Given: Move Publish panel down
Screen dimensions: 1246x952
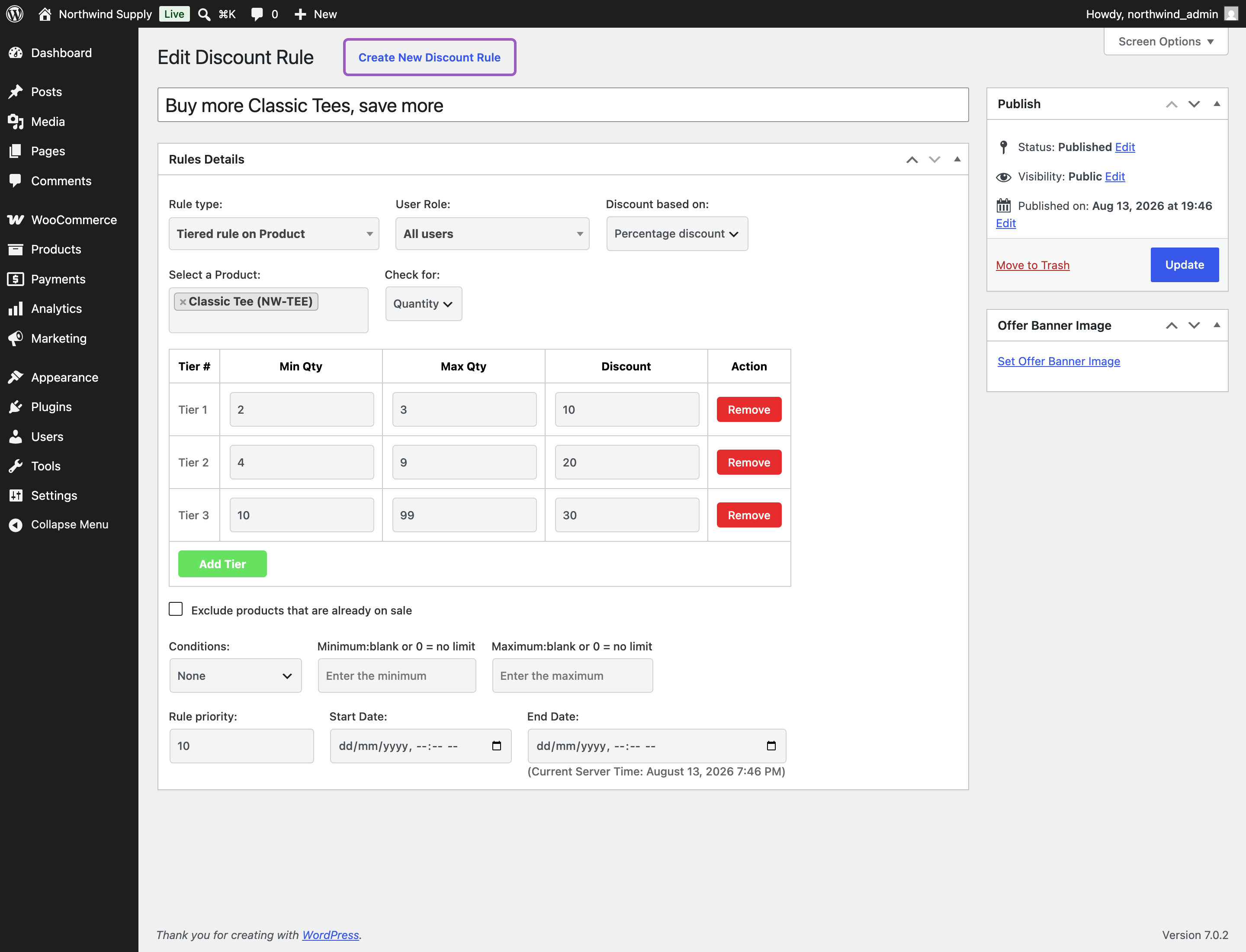Looking at the screenshot, I should pyautogui.click(x=1194, y=104).
